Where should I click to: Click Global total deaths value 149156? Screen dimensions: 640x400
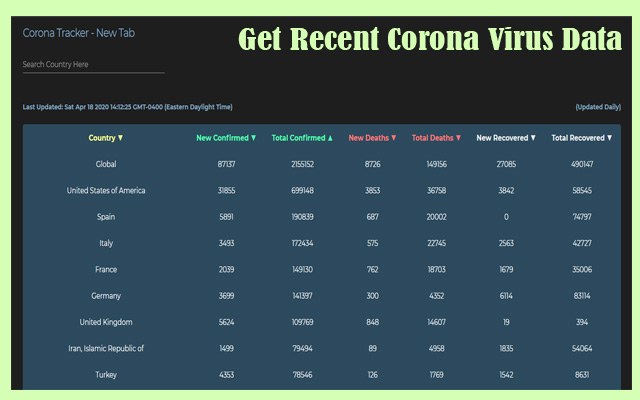coord(437,164)
